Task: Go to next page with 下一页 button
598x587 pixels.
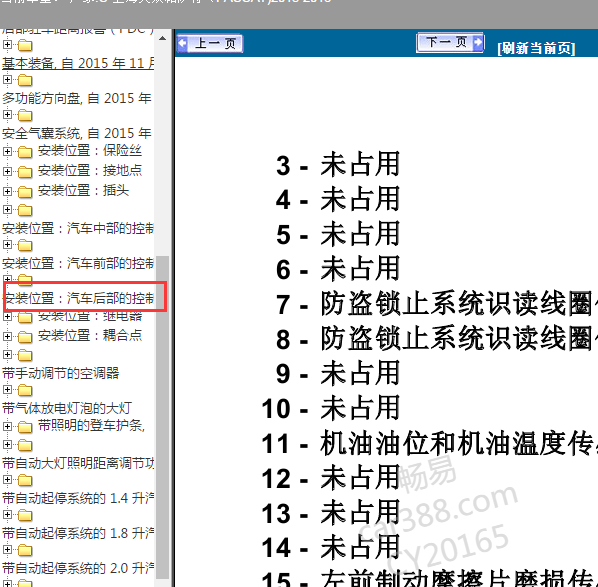Action: pos(450,42)
